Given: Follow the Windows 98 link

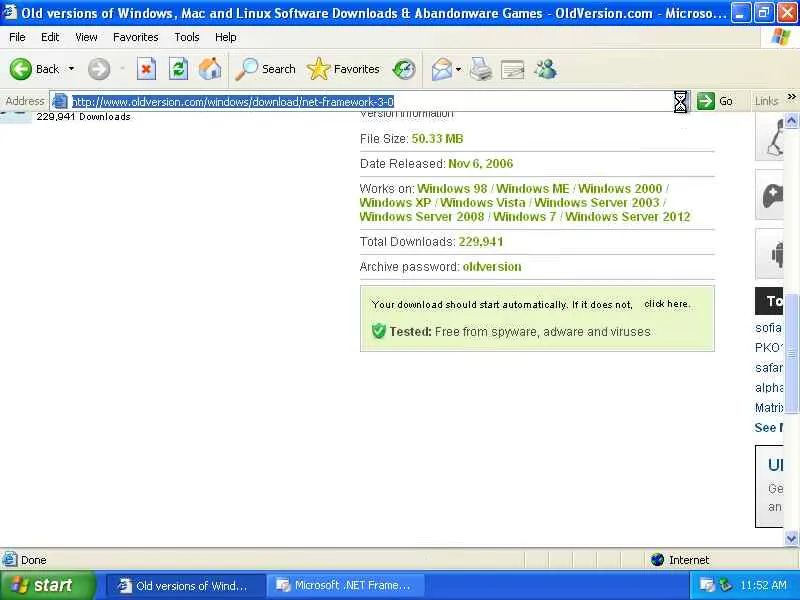Looking at the screenshot, I should click(x=452, y=189).
